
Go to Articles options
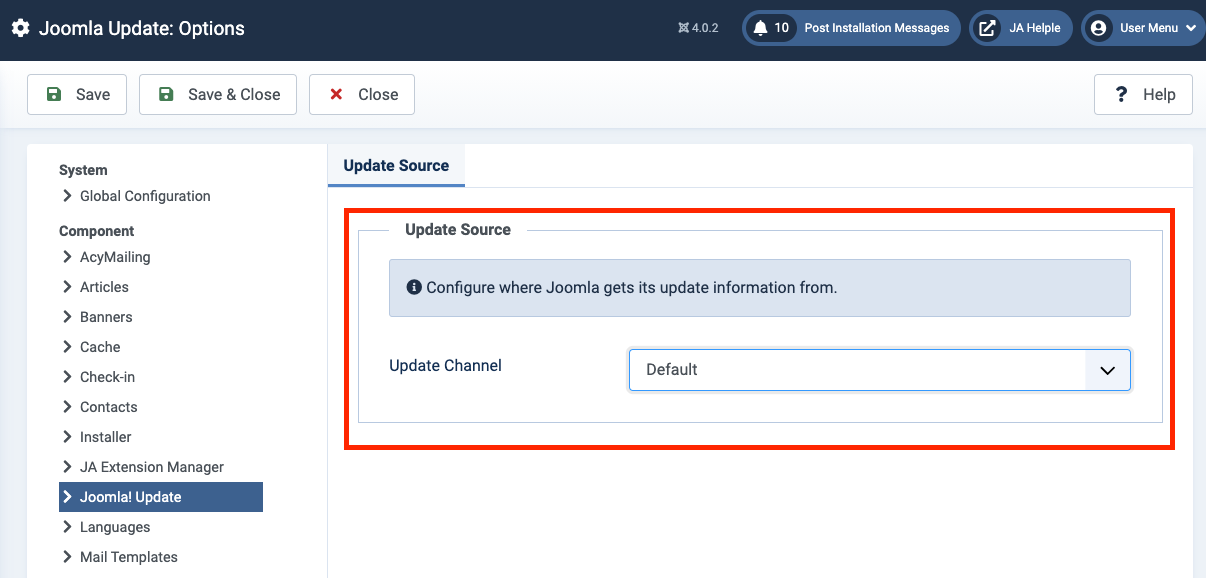click(x=104, y=287)
